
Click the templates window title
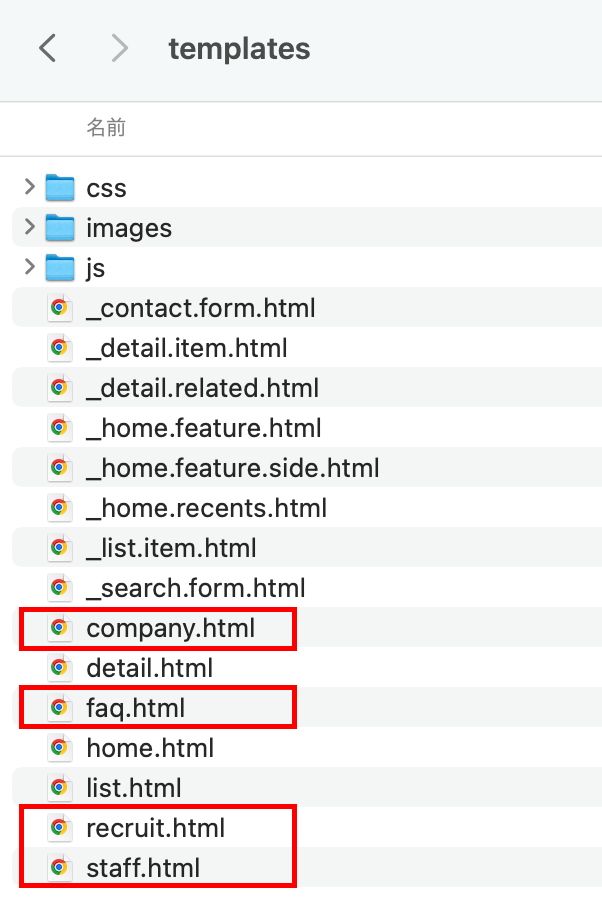pos(239,48)
